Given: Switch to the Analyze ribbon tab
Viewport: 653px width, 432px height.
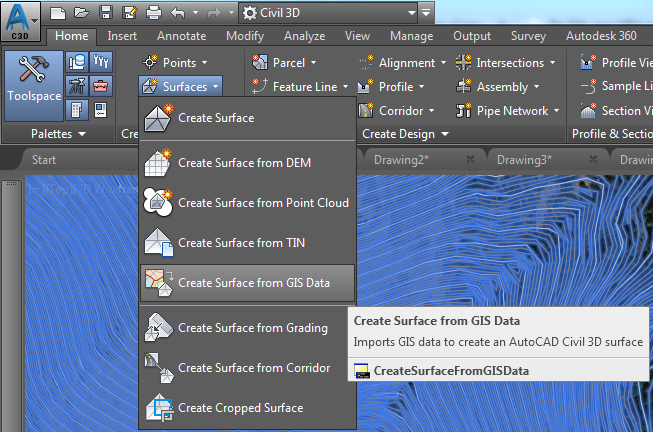Looking at the screenshot, I should pos(304,36).
